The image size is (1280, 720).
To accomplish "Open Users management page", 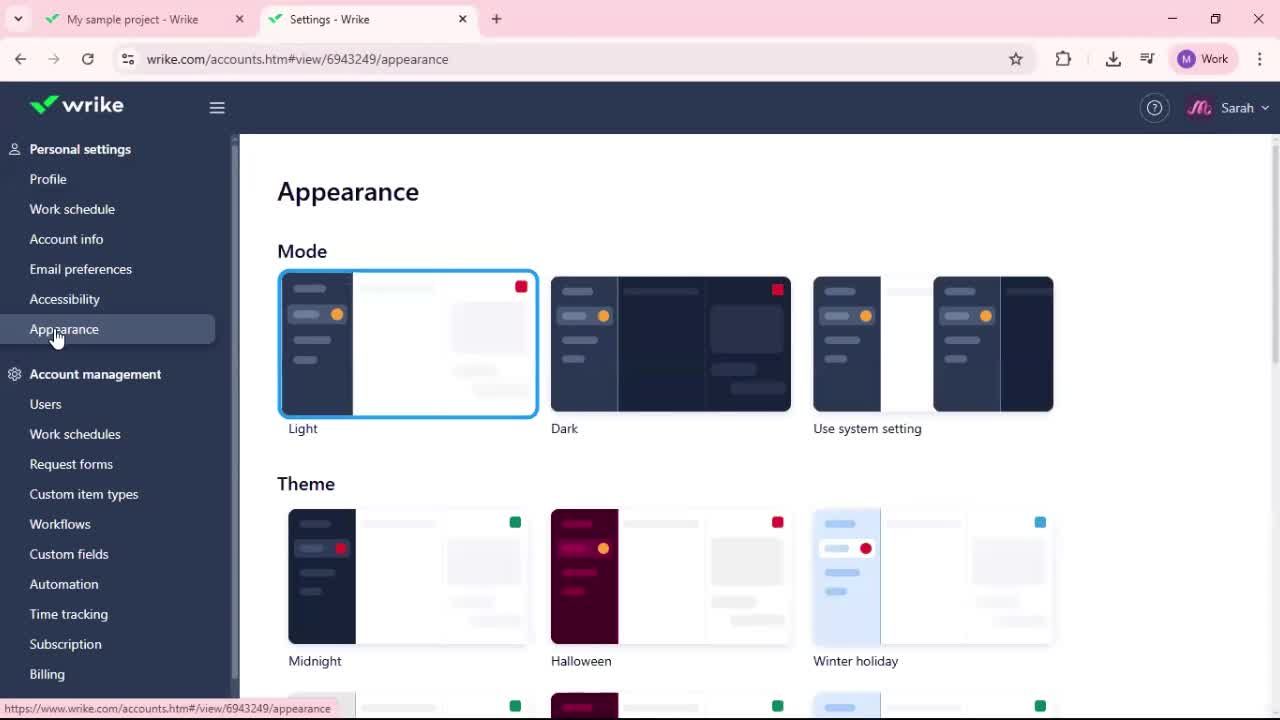I will click(x=45, y=404).
